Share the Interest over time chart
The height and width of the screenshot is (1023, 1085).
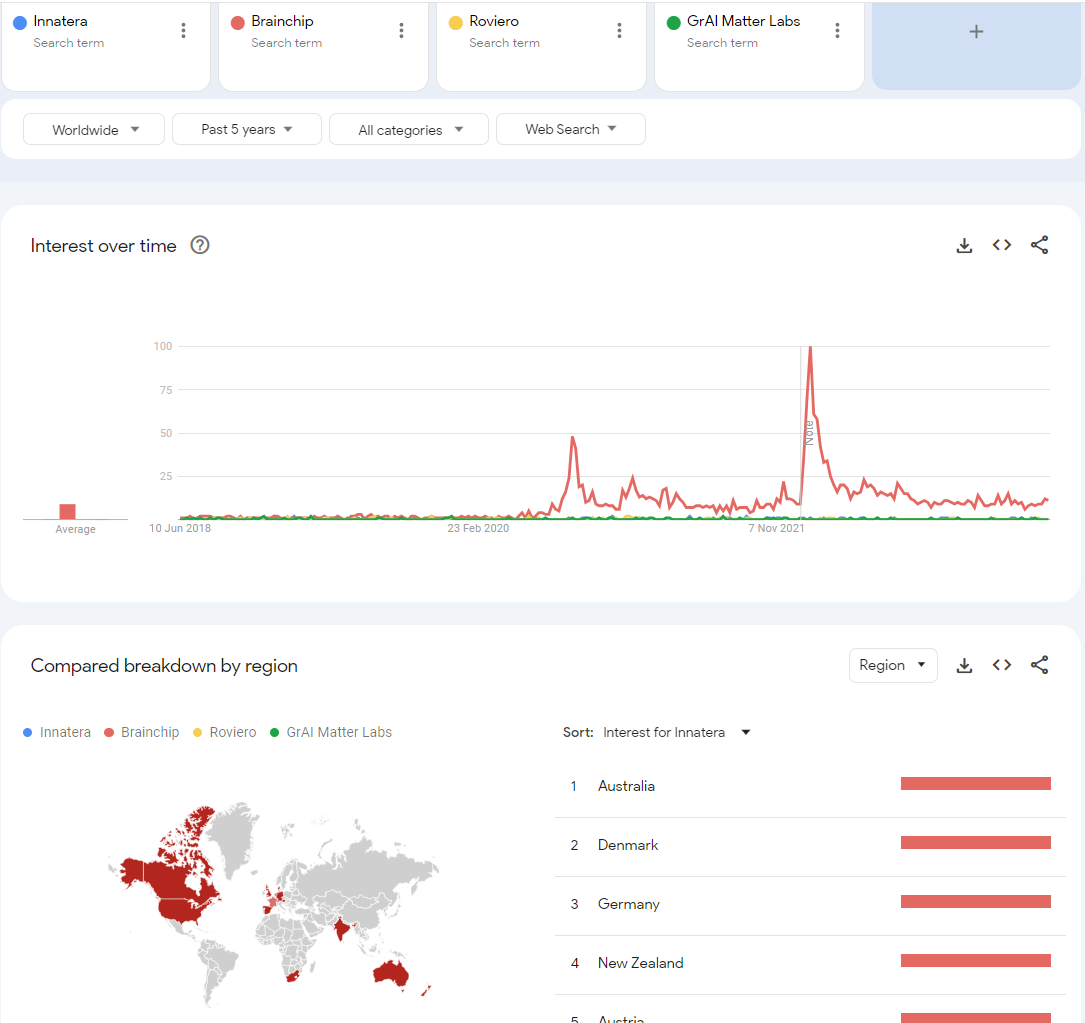pyautogui.click(x=1039, y=245)
